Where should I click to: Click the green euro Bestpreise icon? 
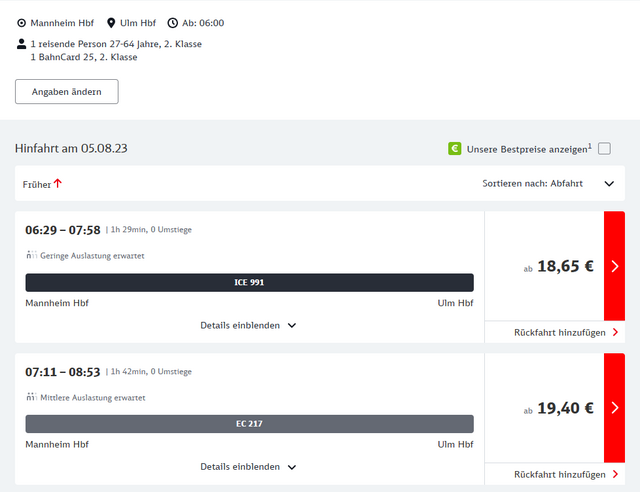click(x=454, y=149)
